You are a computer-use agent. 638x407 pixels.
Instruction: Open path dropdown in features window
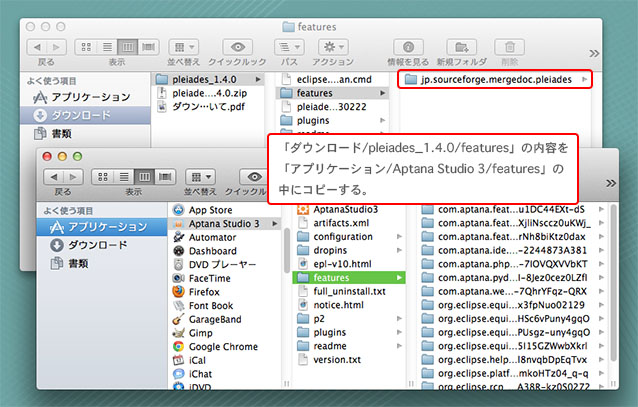click(289, 47)
